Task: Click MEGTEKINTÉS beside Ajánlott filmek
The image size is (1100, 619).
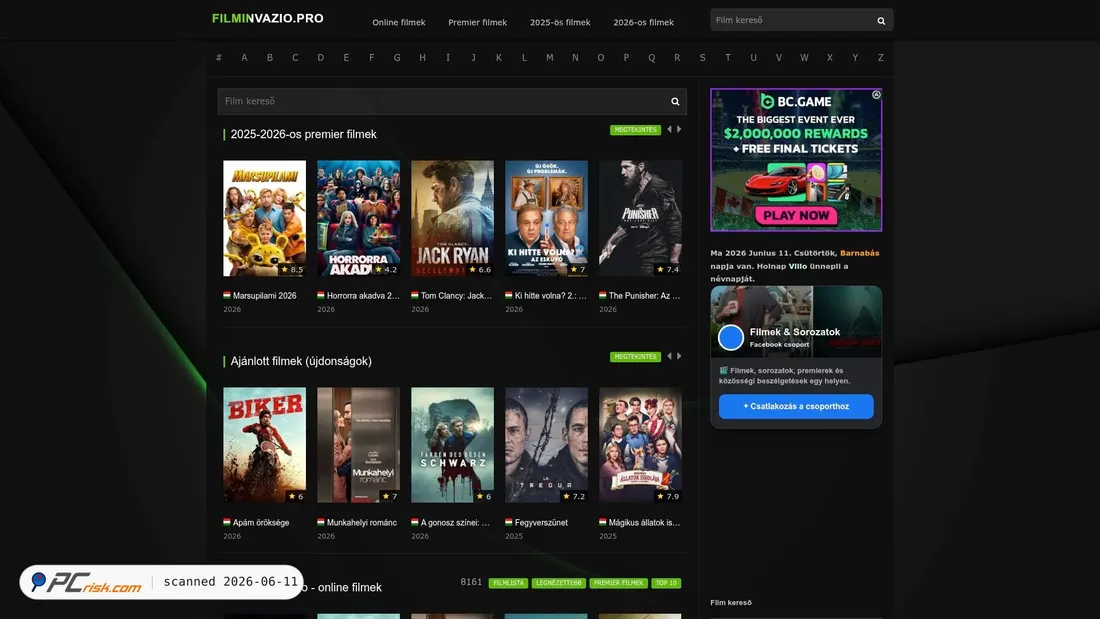Action: tap(635, 357)
